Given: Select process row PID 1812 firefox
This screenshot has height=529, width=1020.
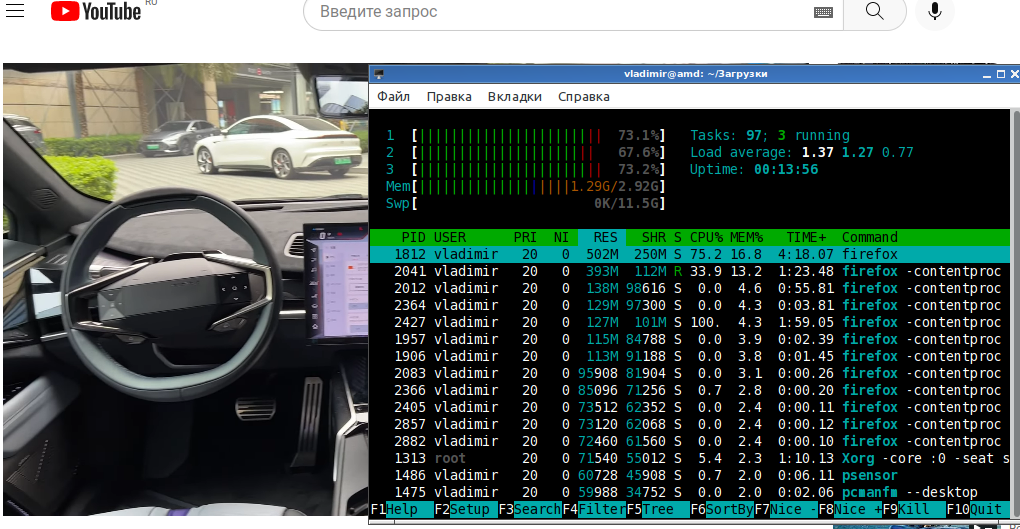Looking at the screenshot, I should 690,254.
